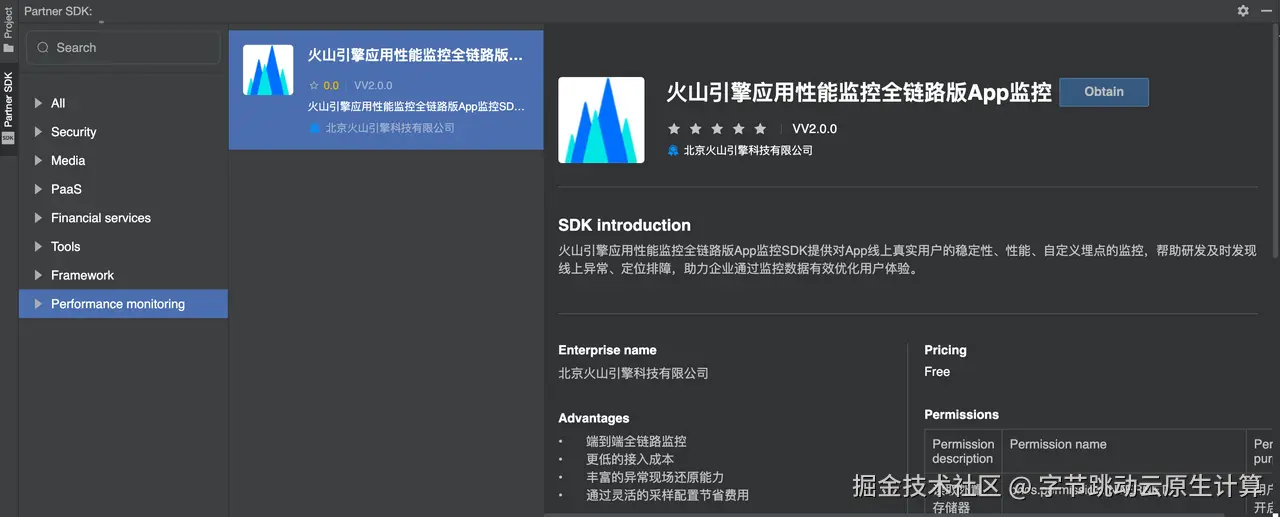Image resolution: width=1280 pixels, height=517 pixels.
Task: Expand the PaaS category arrow
Action: point(38,189)
